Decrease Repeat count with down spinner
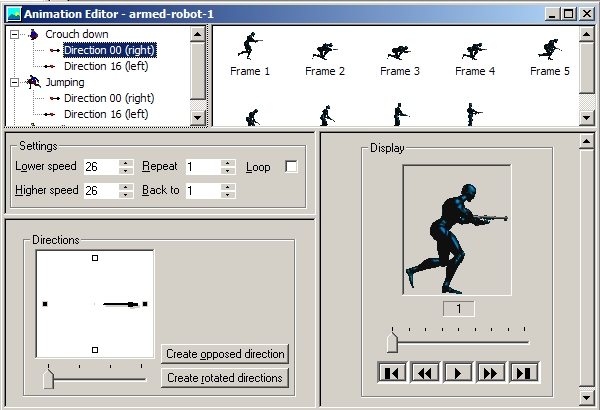Viewport: 600px width, 410px height. pyautogui.click(x=228, y=171)
